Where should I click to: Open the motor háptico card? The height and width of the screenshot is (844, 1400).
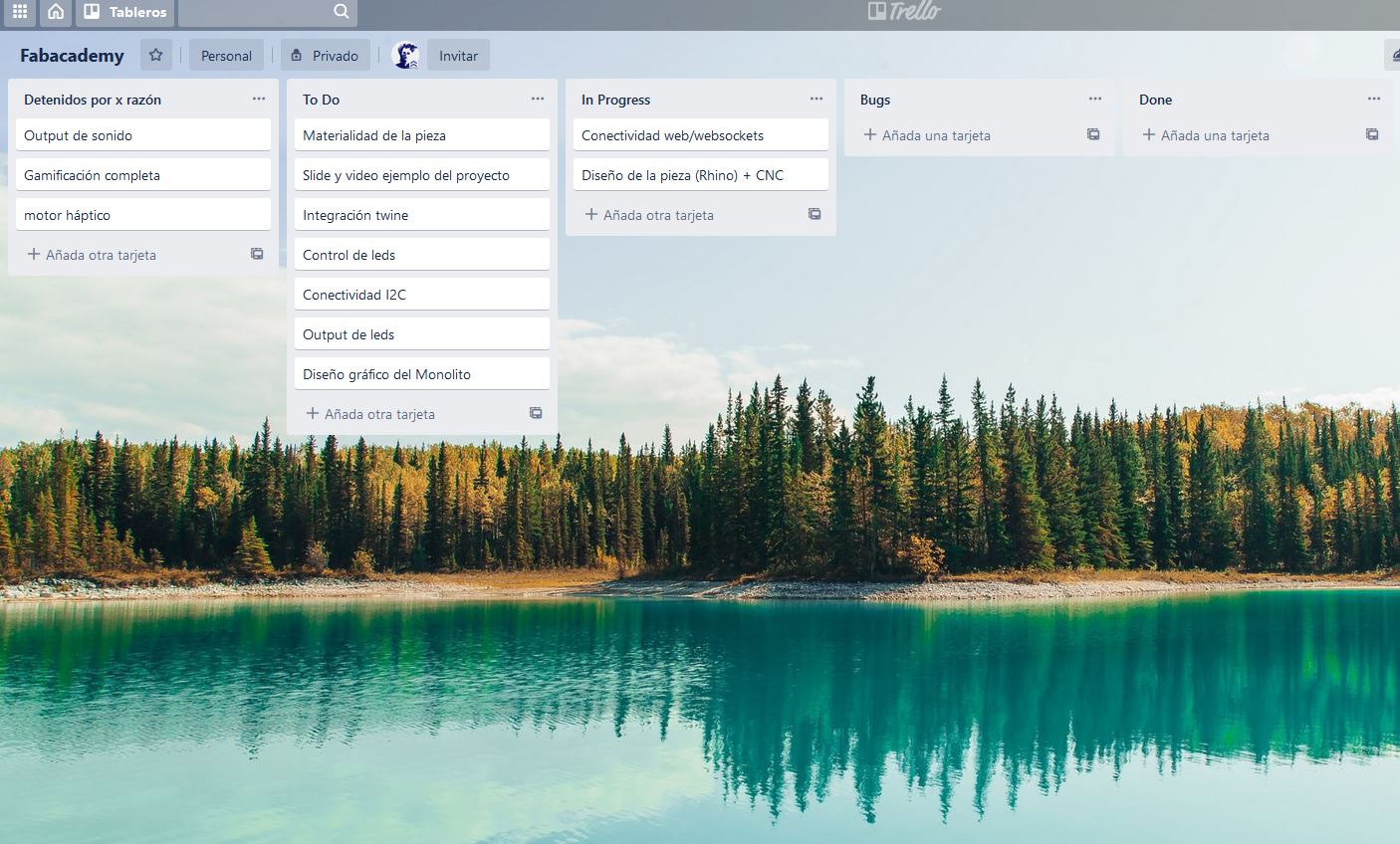pyautogui.click(x=143, y=215)
